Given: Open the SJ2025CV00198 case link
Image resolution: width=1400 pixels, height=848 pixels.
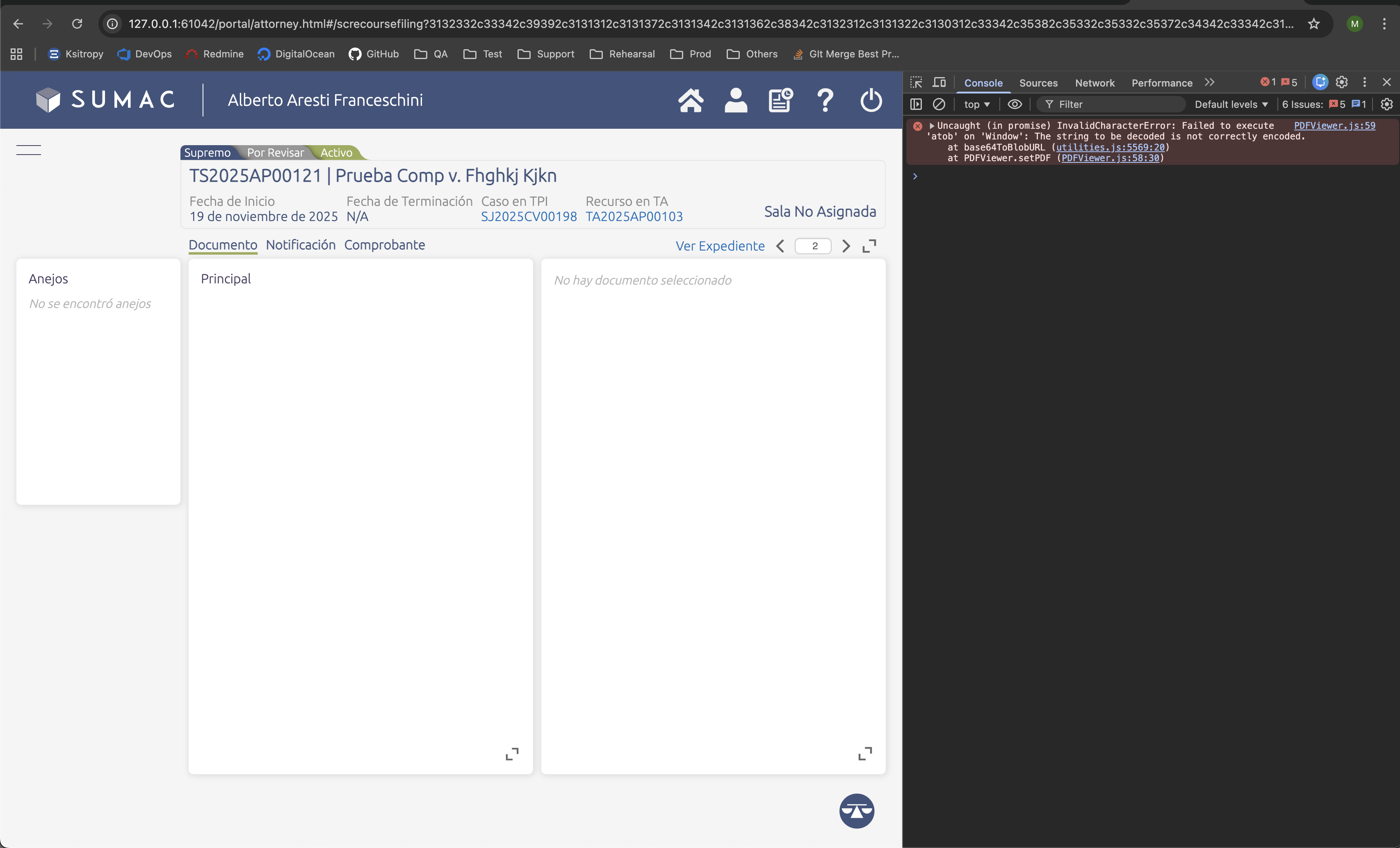Looking at the screenshot, I should [x=529, y=217].
